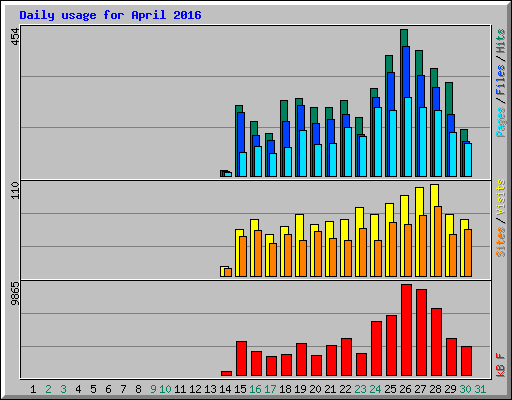
Task: Select day 28 axis label
Action: point(435,389)
